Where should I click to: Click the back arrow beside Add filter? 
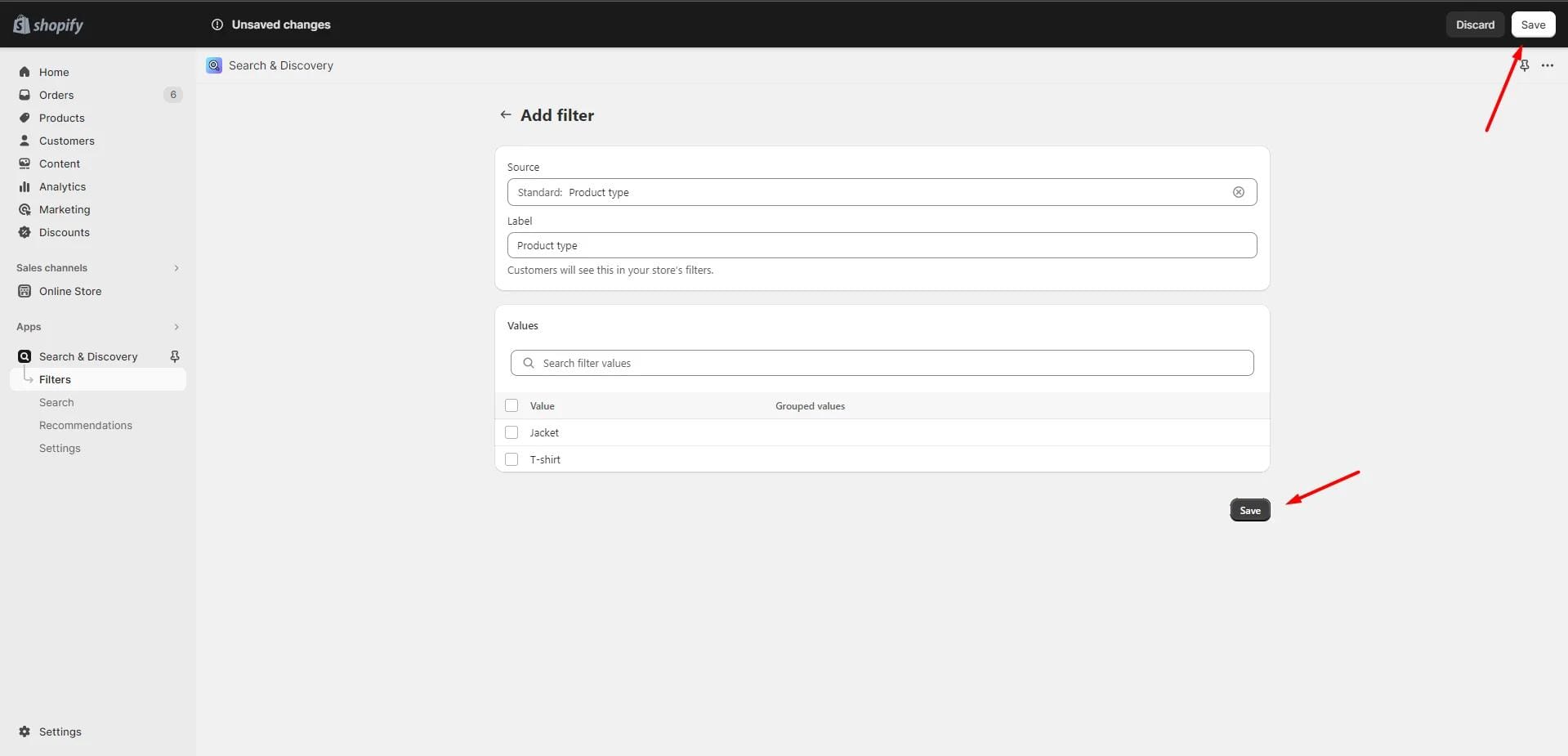coord(505,115)
